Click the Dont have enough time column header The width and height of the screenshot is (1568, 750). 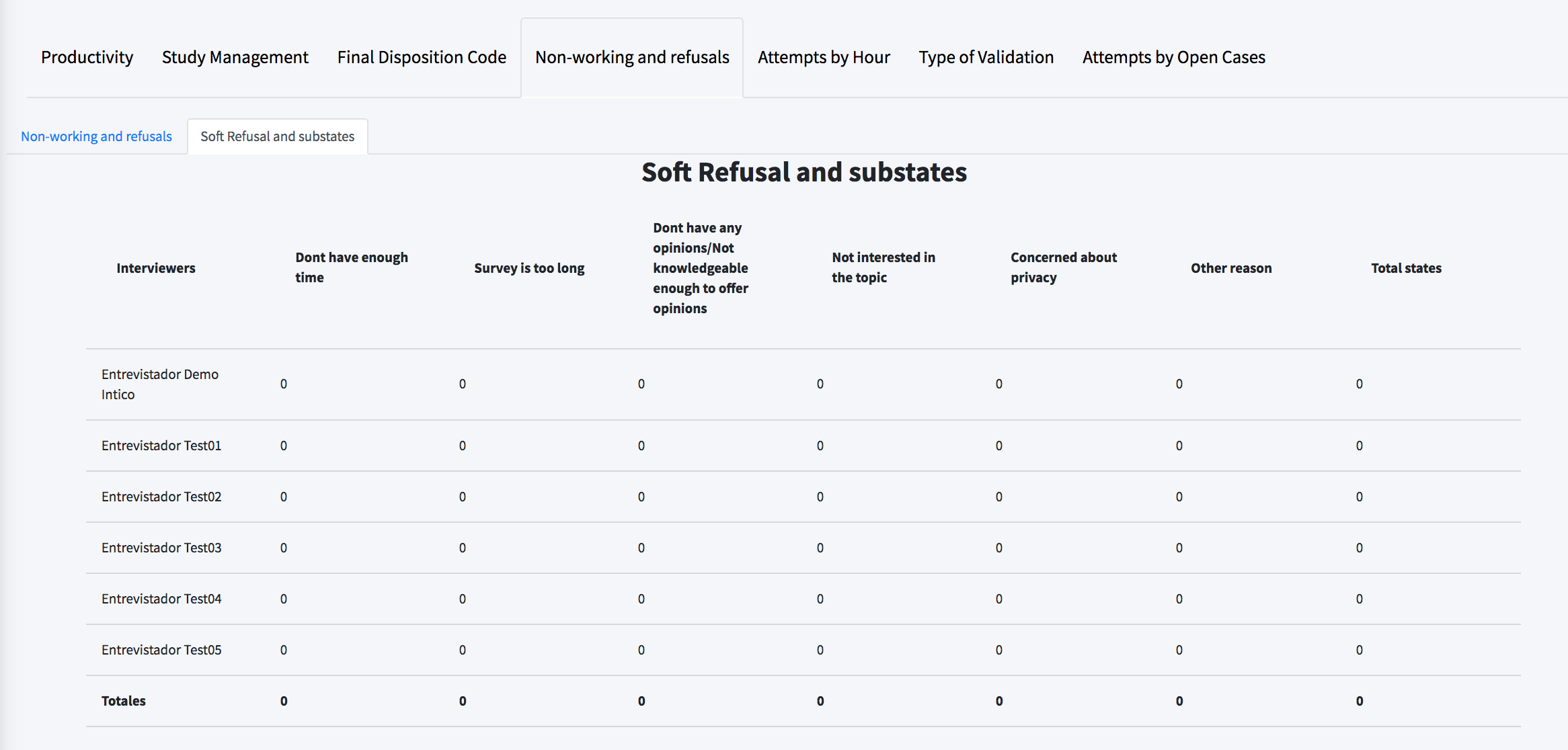[x=352, y=267]
